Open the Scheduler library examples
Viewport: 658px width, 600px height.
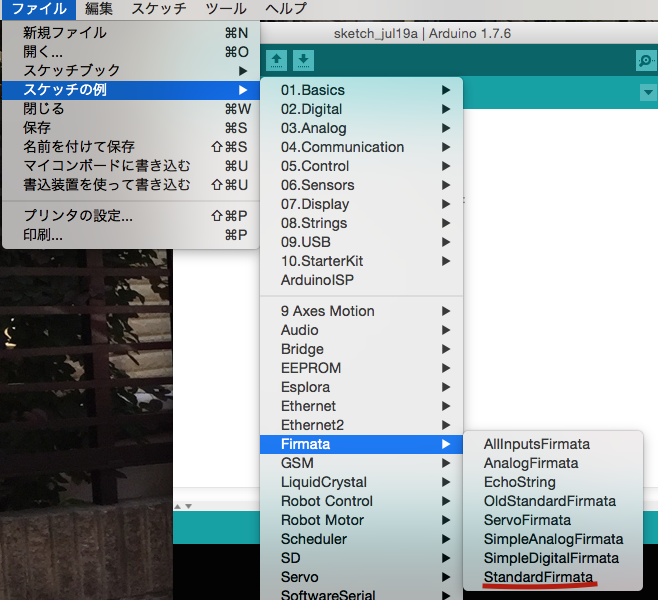pyautogui.click(x=361, y=539)
